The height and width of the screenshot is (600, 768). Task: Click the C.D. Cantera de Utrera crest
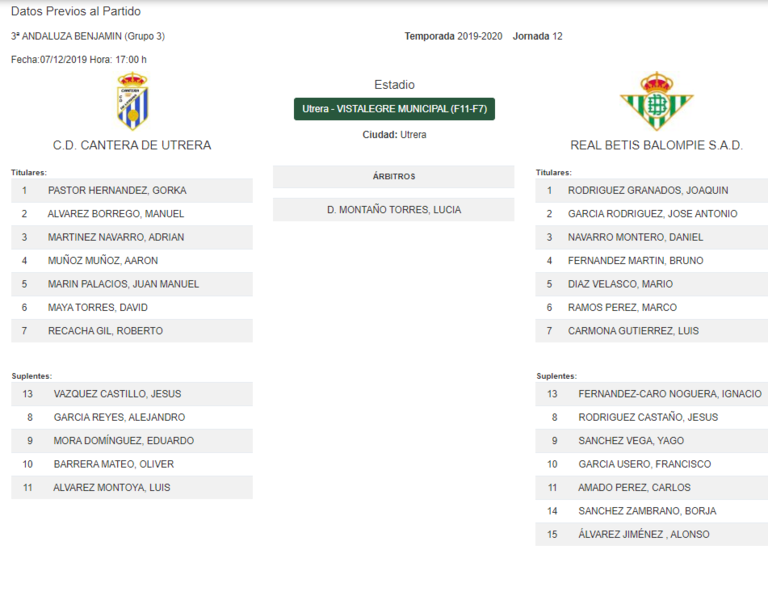click(132, 101)
